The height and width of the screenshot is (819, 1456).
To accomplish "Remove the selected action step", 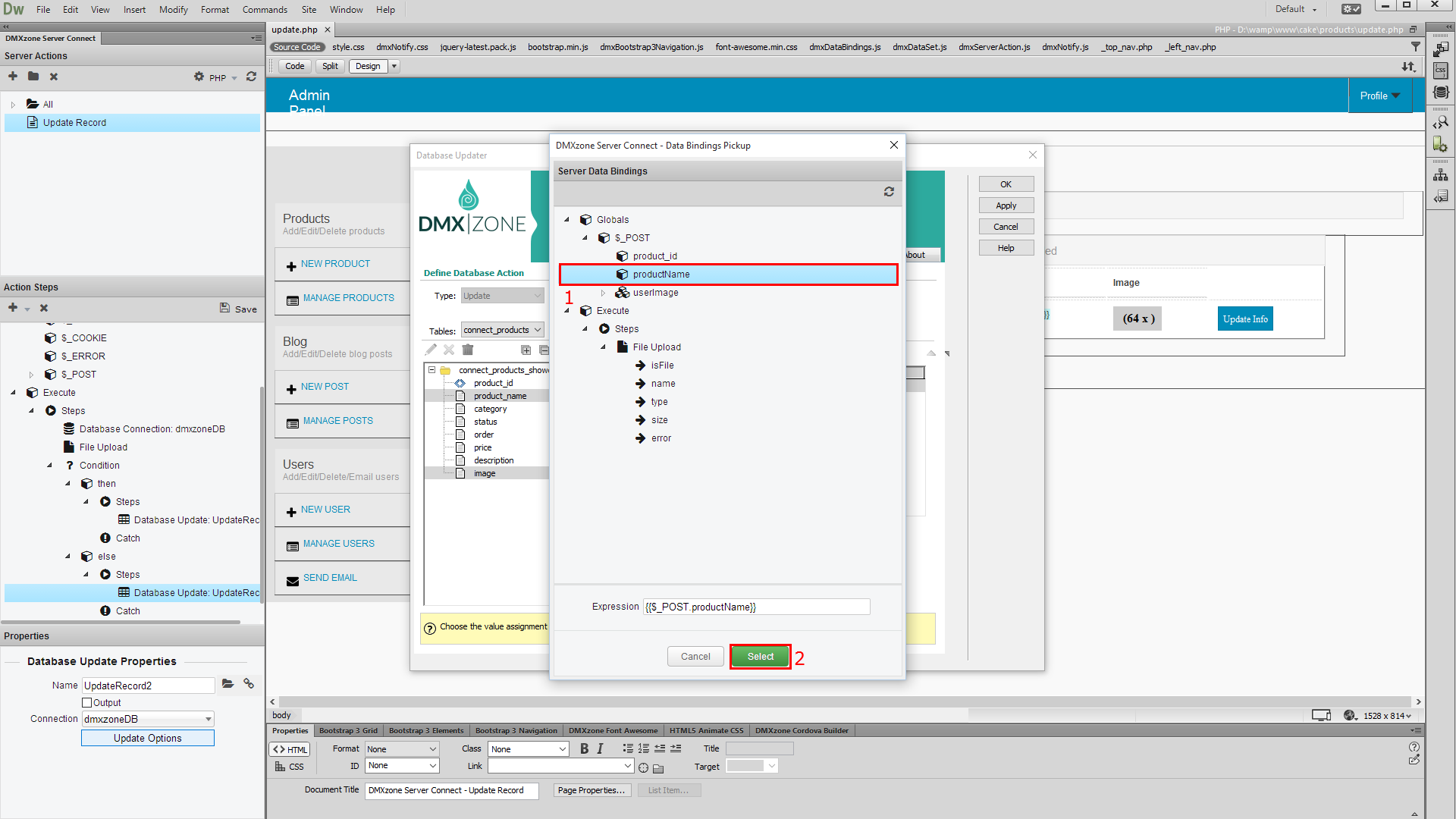I will 44,308.
